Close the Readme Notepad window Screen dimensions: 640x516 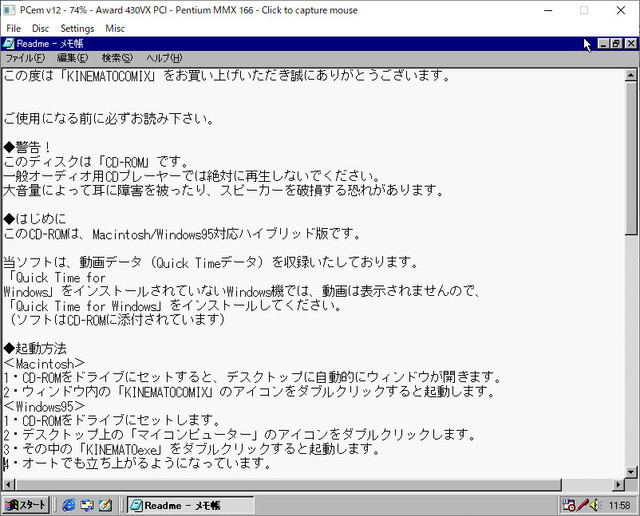pyautogui.click(x=631, y=43)
